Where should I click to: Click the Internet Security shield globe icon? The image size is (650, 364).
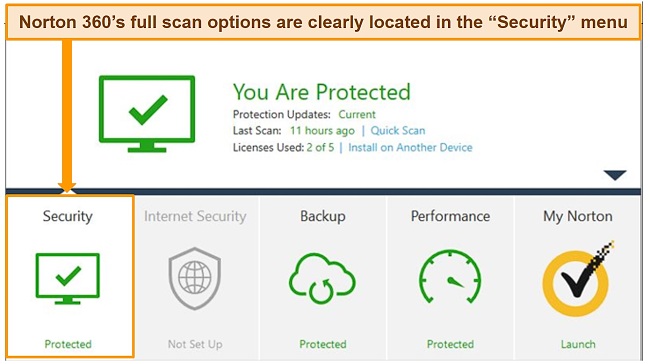point(195,278)
